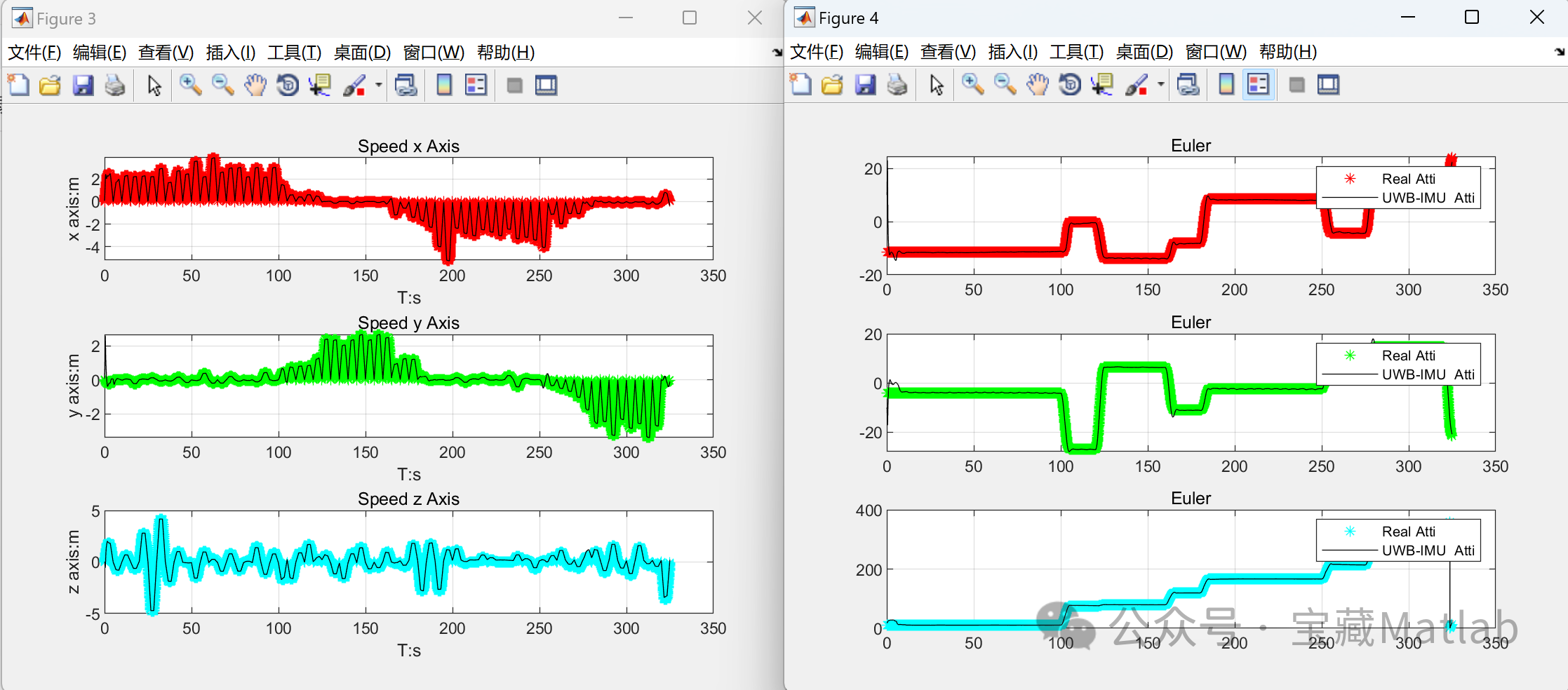Click the New Figure button in Figure 4

tap(800, 85)
